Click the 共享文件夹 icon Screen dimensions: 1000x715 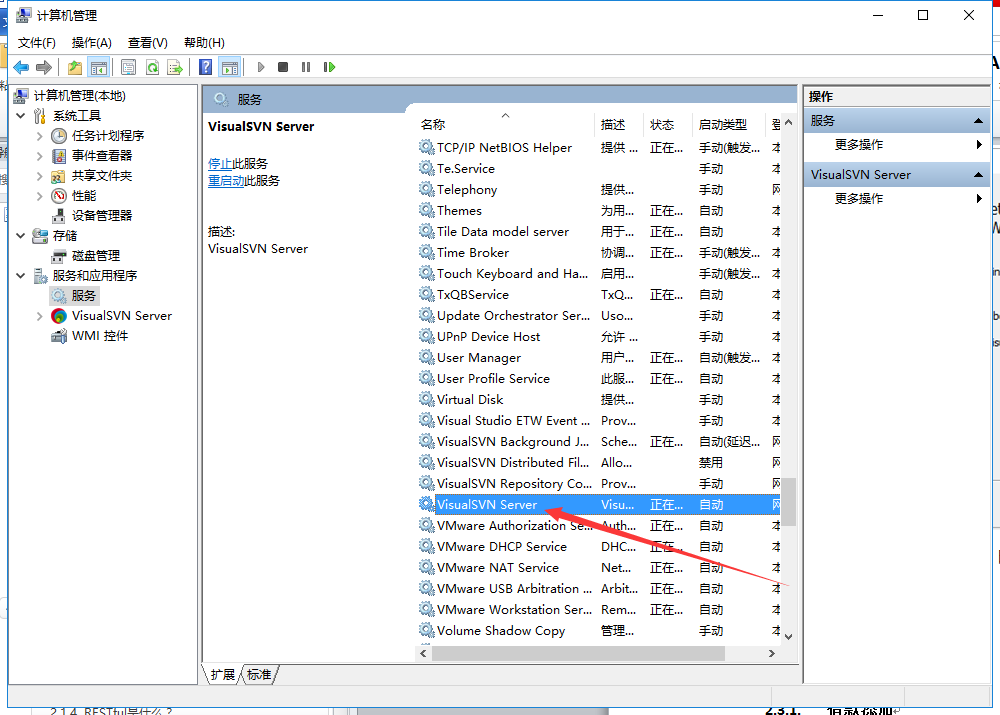coord(59,176)
